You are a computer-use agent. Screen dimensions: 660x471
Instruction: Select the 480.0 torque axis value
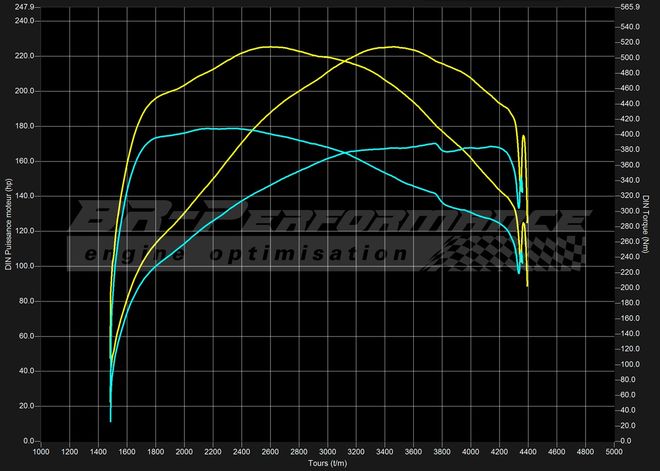(630, 73)
